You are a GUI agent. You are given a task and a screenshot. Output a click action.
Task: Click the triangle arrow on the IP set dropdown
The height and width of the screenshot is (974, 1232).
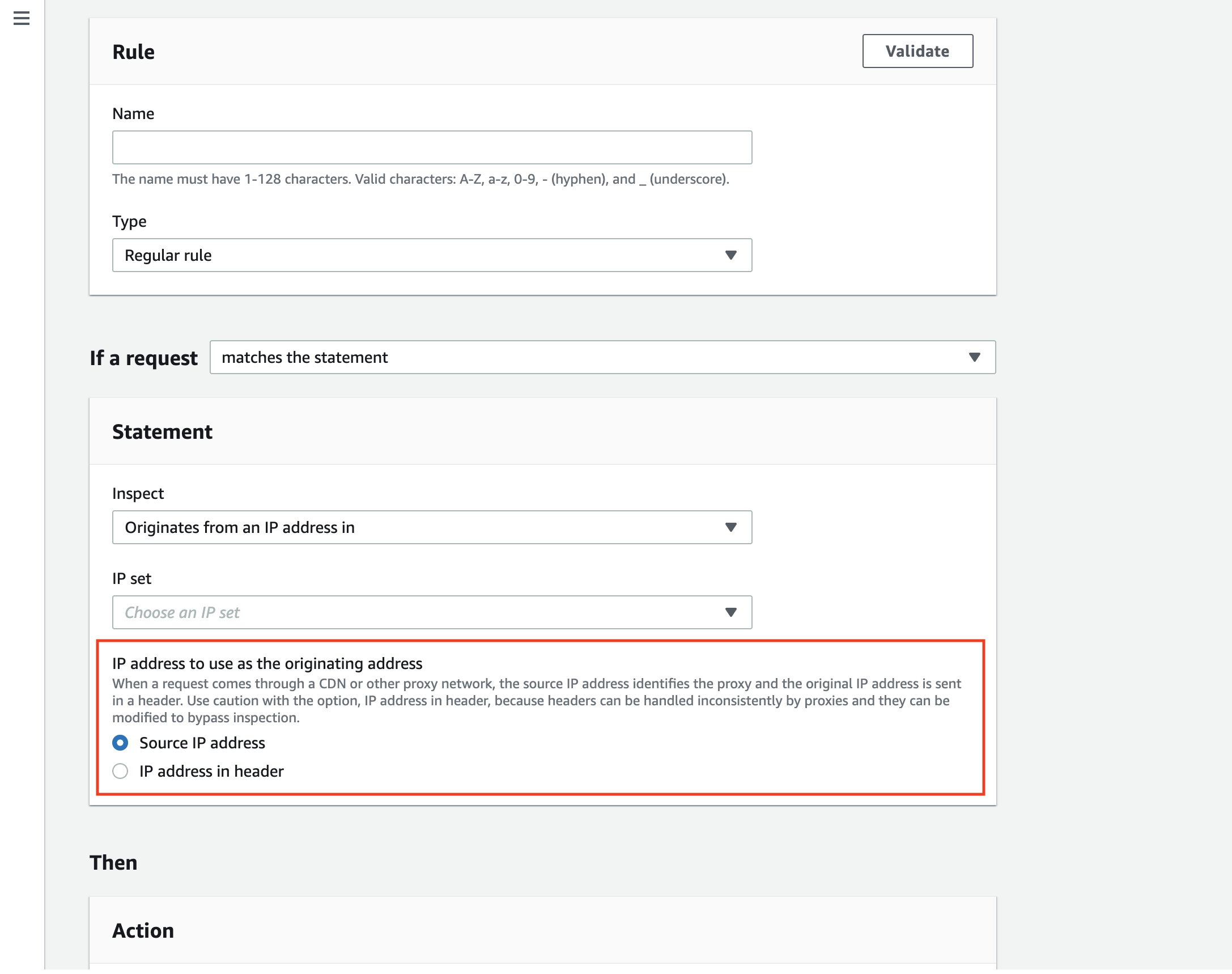click(730, 612)
